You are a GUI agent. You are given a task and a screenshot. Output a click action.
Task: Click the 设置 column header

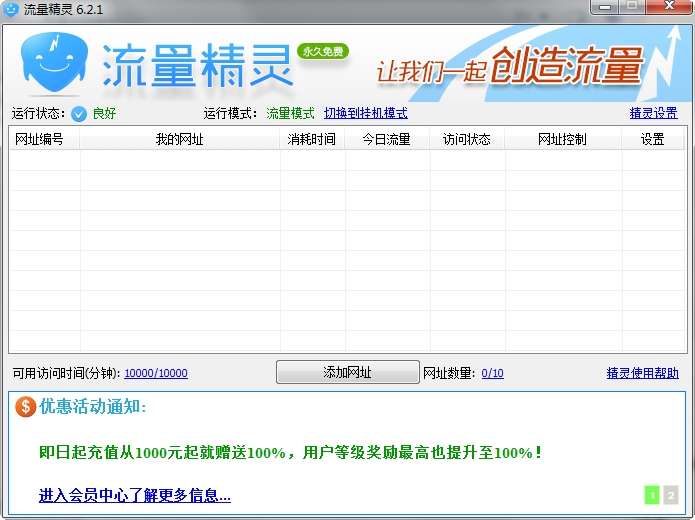652,139
